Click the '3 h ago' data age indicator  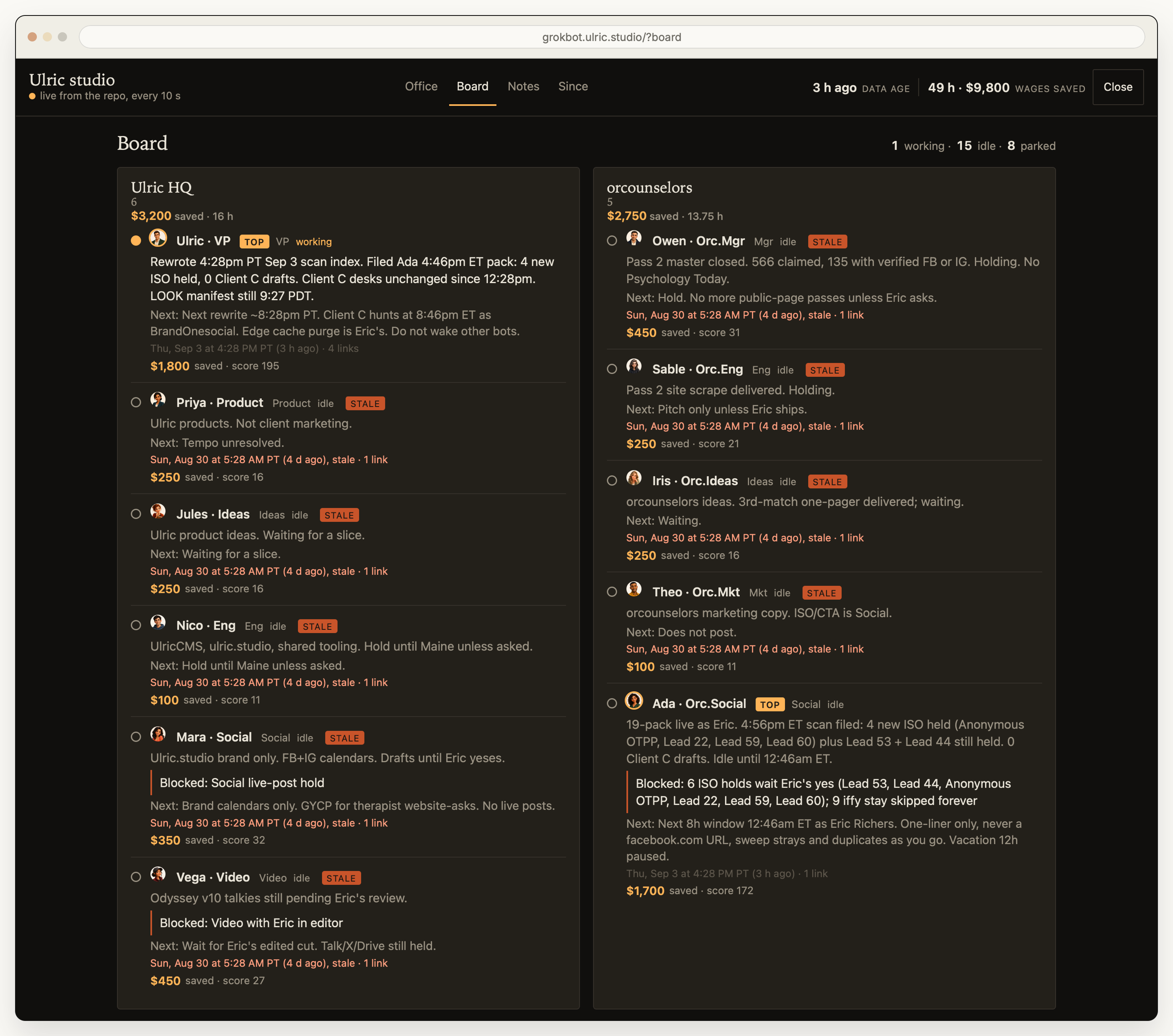[834, 88]
